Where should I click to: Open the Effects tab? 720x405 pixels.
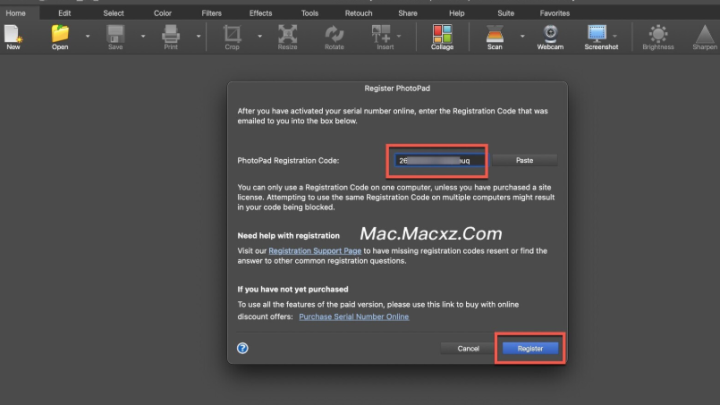[x=260, y=13]
